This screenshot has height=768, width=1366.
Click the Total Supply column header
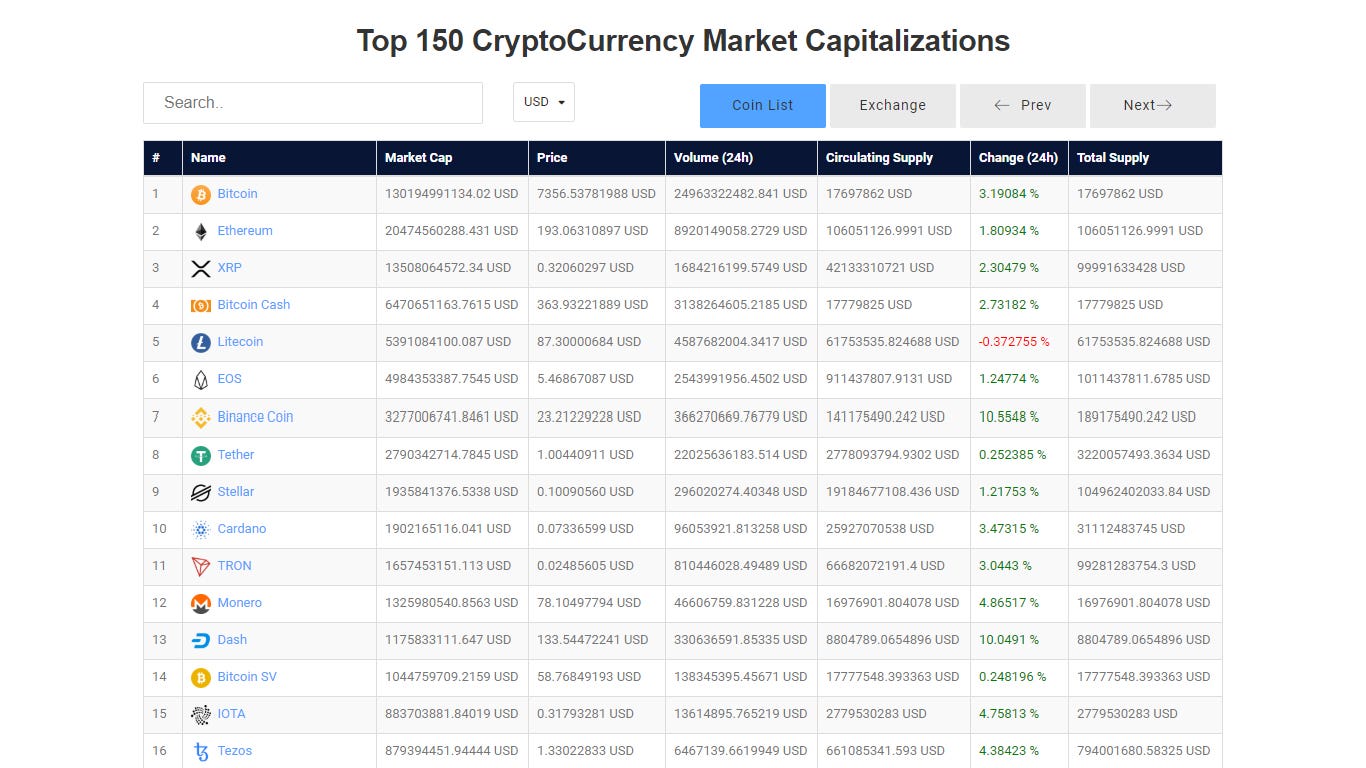pos(1145,158)
